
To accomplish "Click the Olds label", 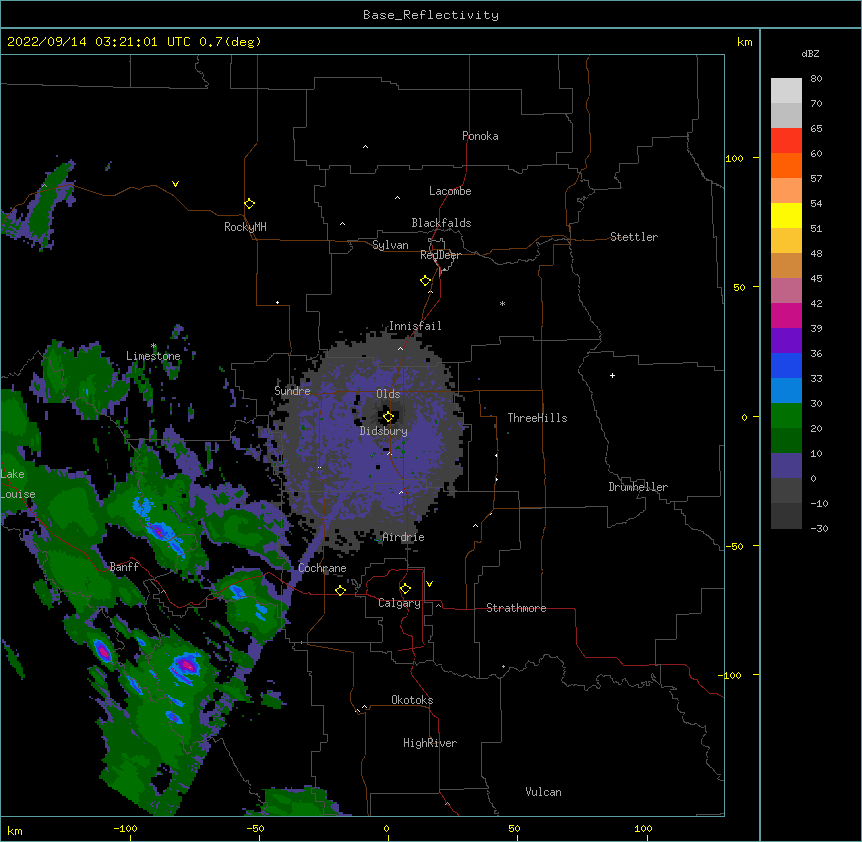I will [x=388, y=394].
